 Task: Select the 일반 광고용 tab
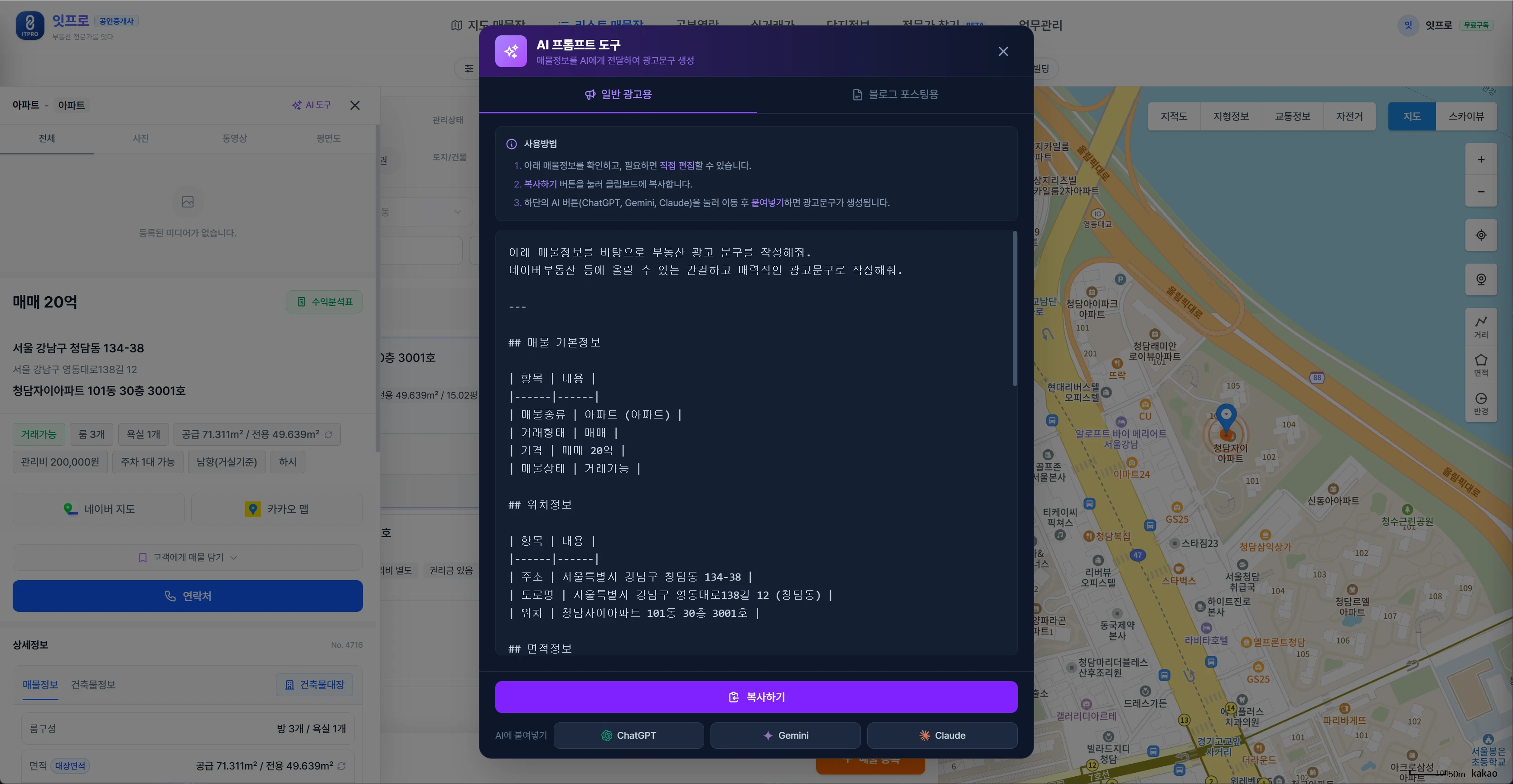(618, 94)
